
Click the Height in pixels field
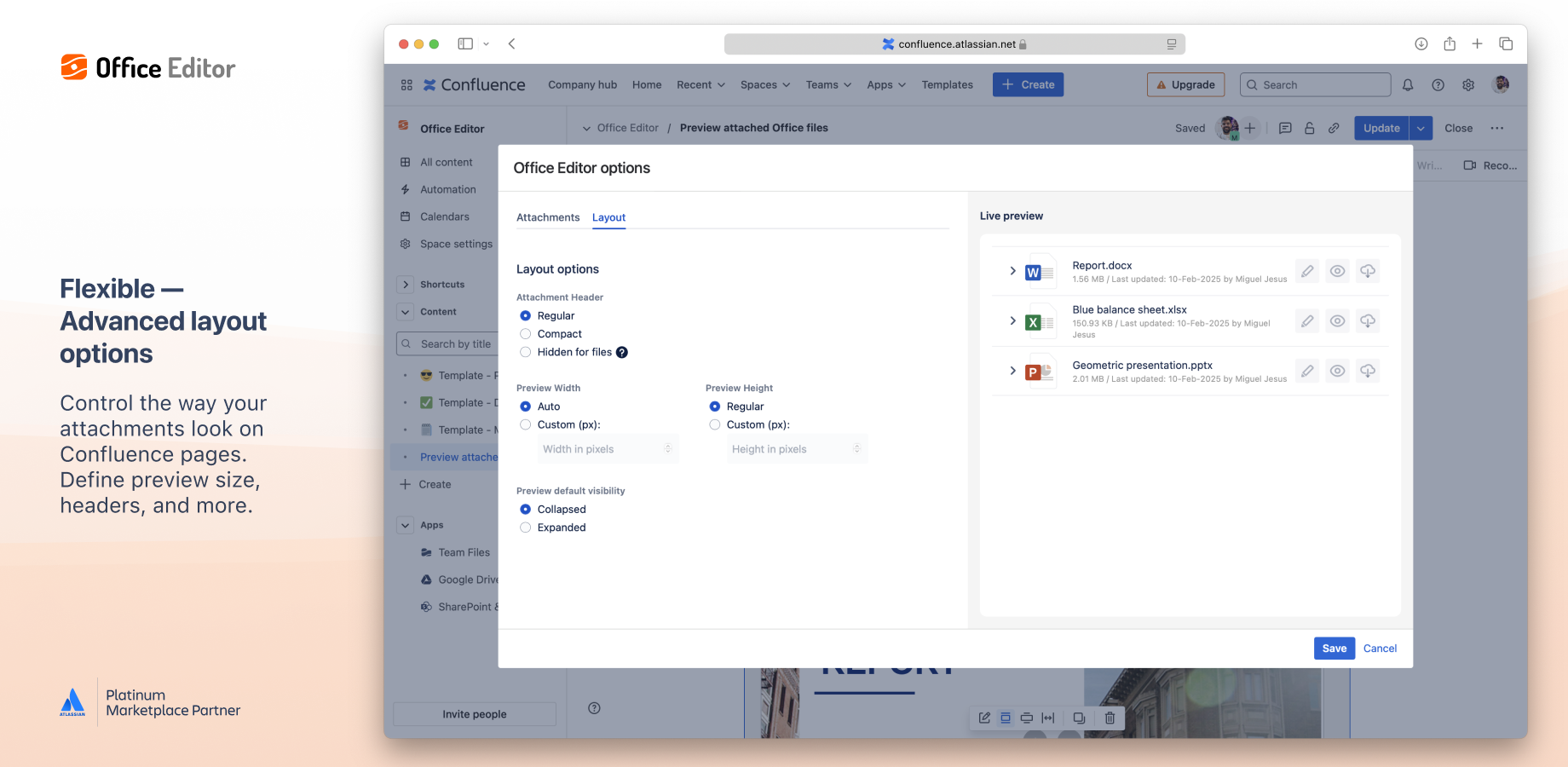(x=797, y=449)
